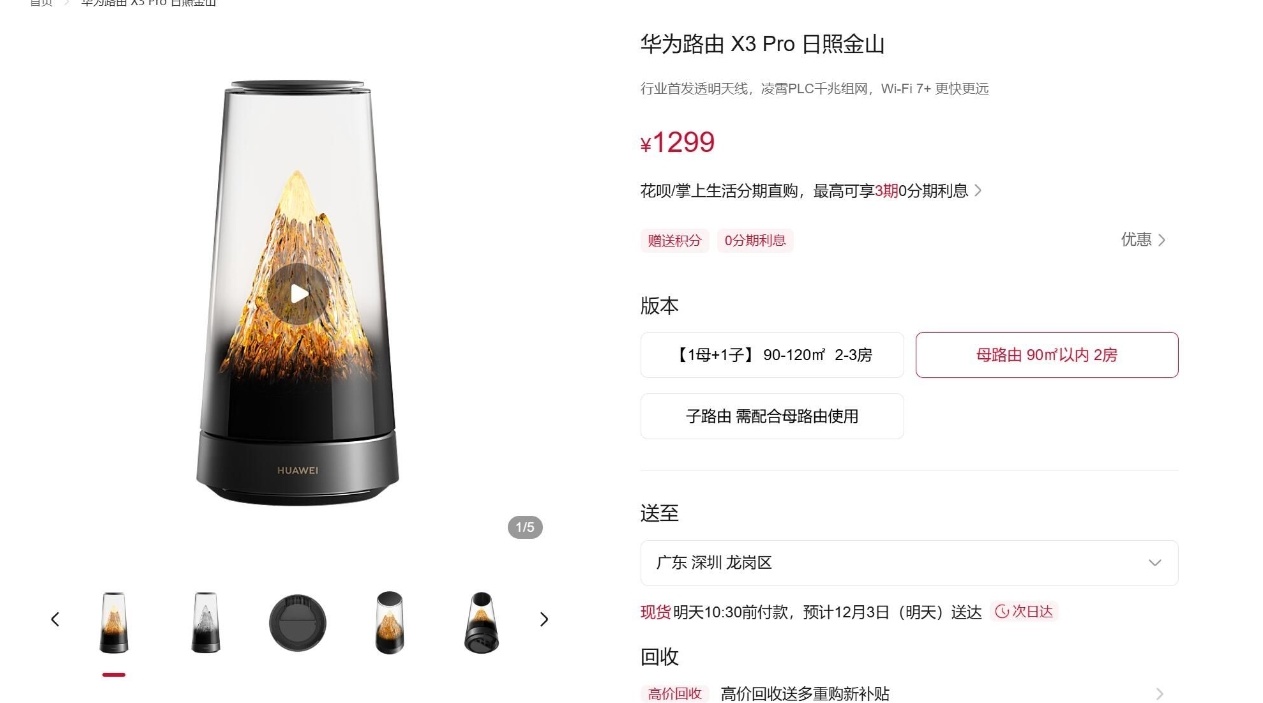Click the 次日达 clock icon badge
The image size is (1263, 703).
coord(1024,612)
